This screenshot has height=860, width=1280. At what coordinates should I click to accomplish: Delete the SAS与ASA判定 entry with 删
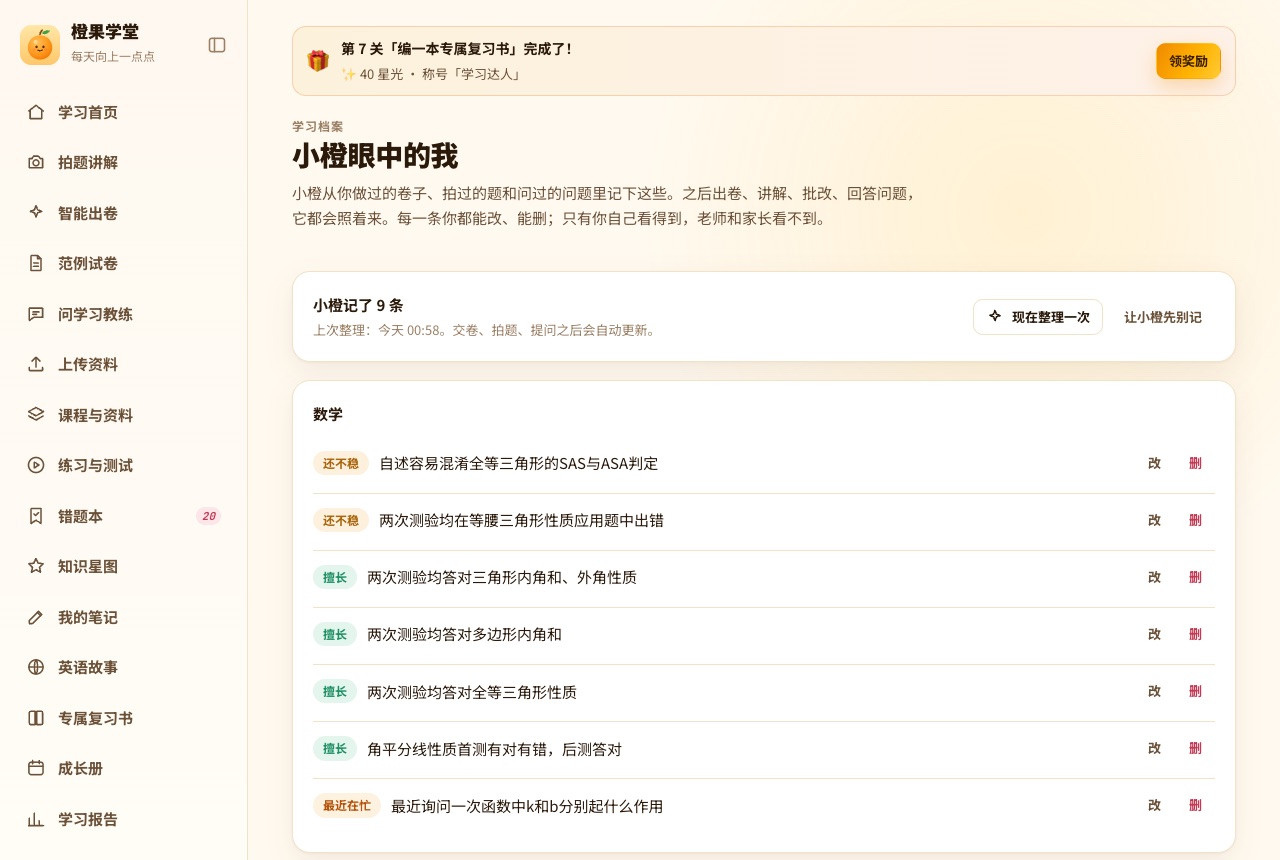pos(1195,463)
